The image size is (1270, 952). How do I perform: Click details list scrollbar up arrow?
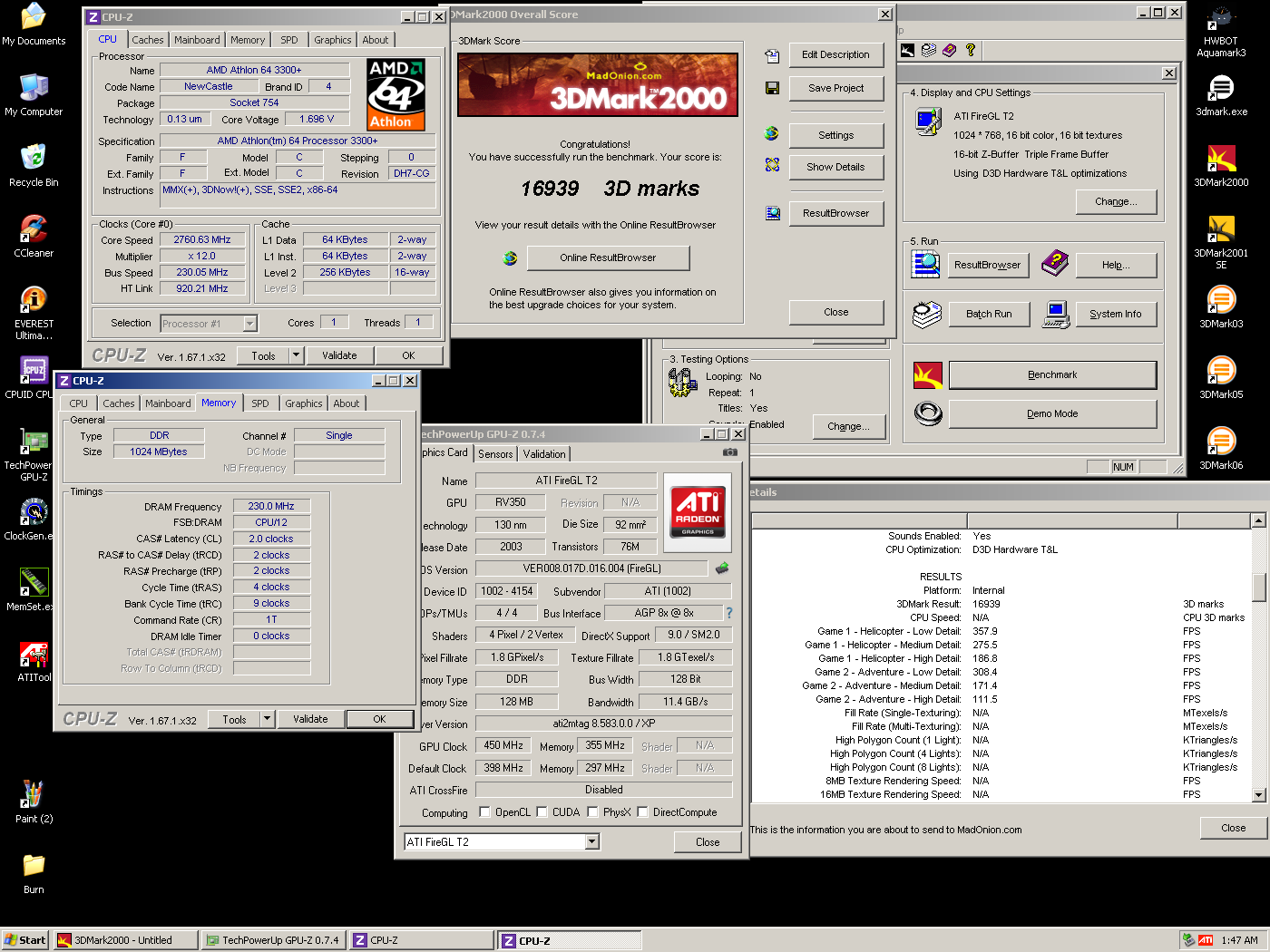1258,520
